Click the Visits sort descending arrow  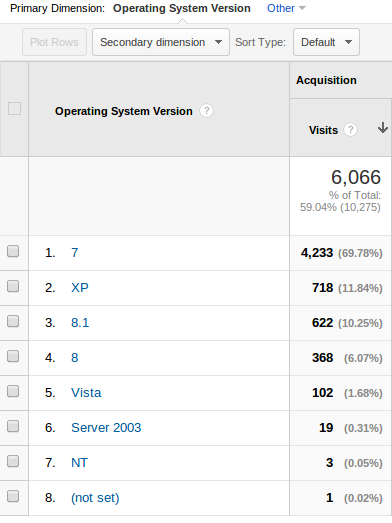(383, 128)
